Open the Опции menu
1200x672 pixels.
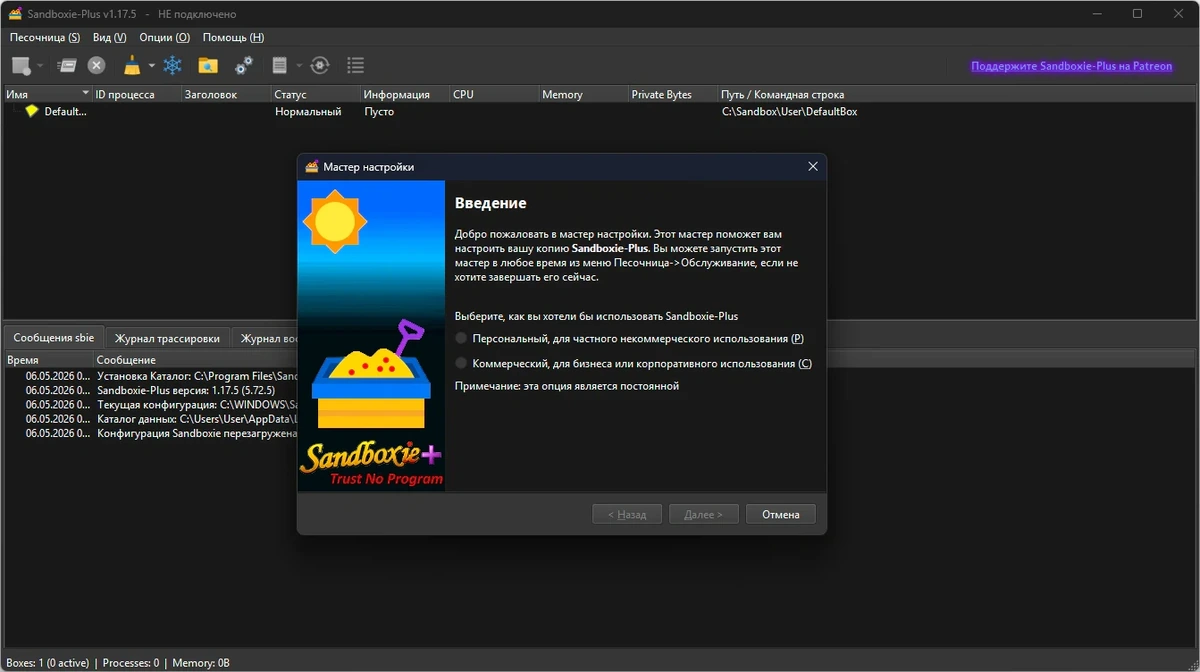(x=164, y=37)
